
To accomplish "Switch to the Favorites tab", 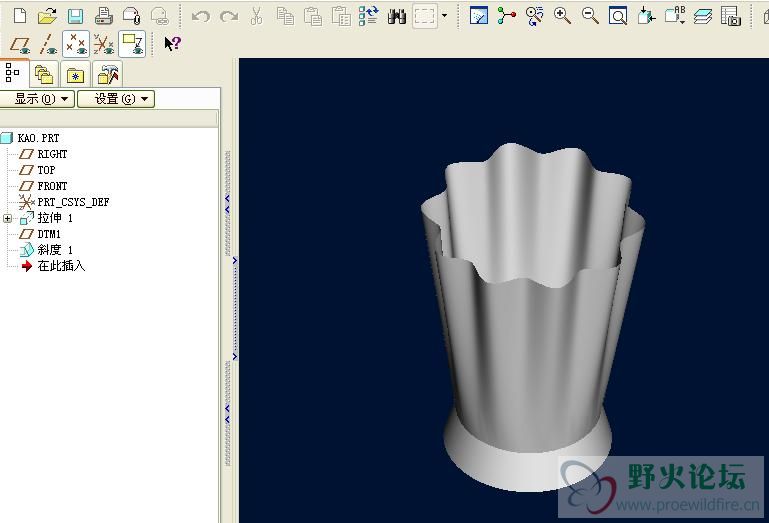I will tap(76, 75).
